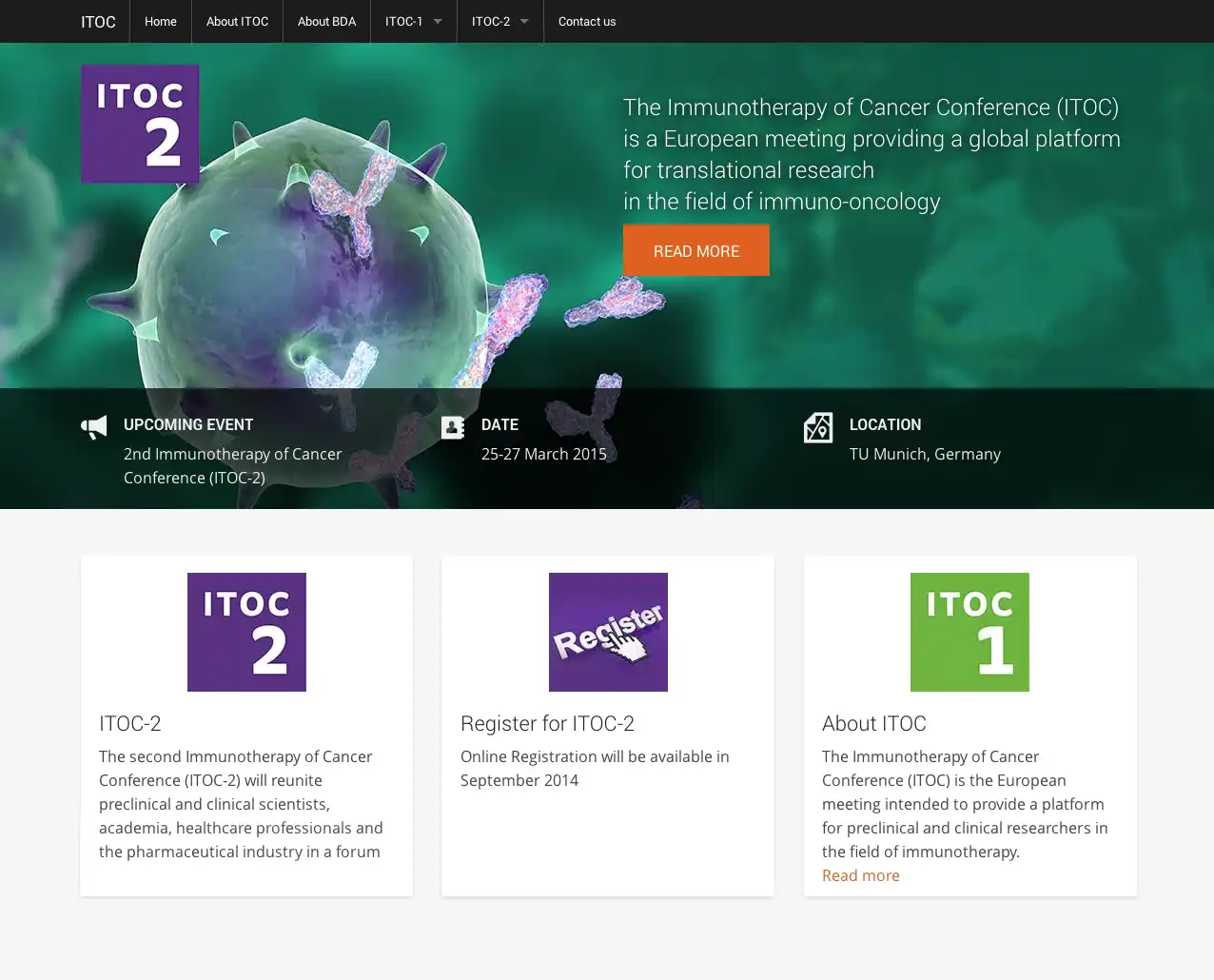This screenshot has width=1214, height=980.
Task: Click the ITOC 2 logo in hero banner
Action: [x=140, y=124]
